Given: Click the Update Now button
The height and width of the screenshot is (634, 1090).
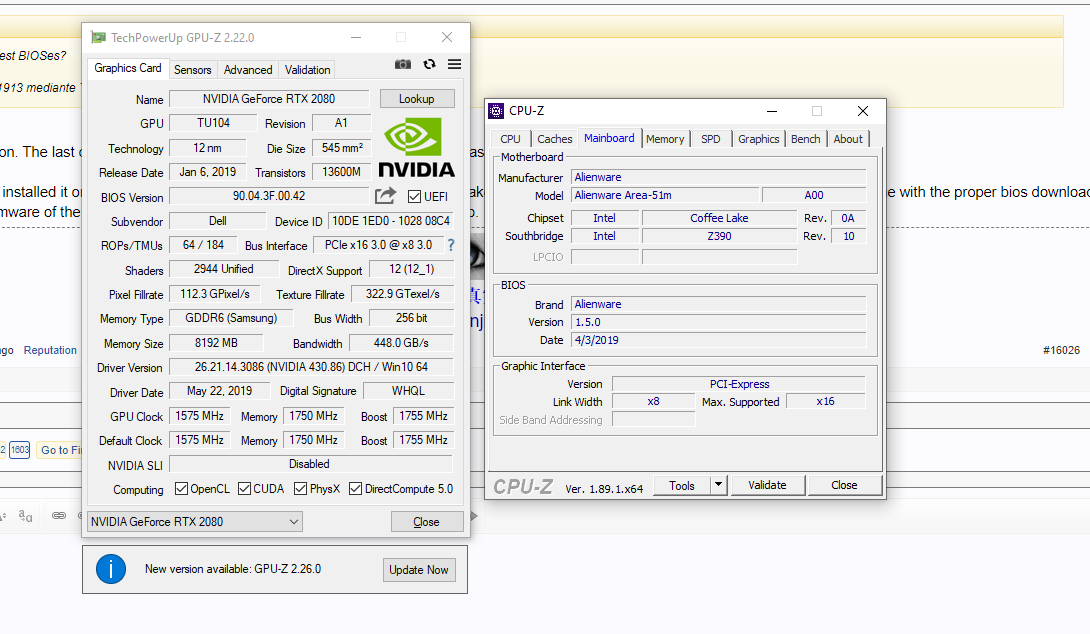Looking at the screenshot, I should click(x=418, y=570).
